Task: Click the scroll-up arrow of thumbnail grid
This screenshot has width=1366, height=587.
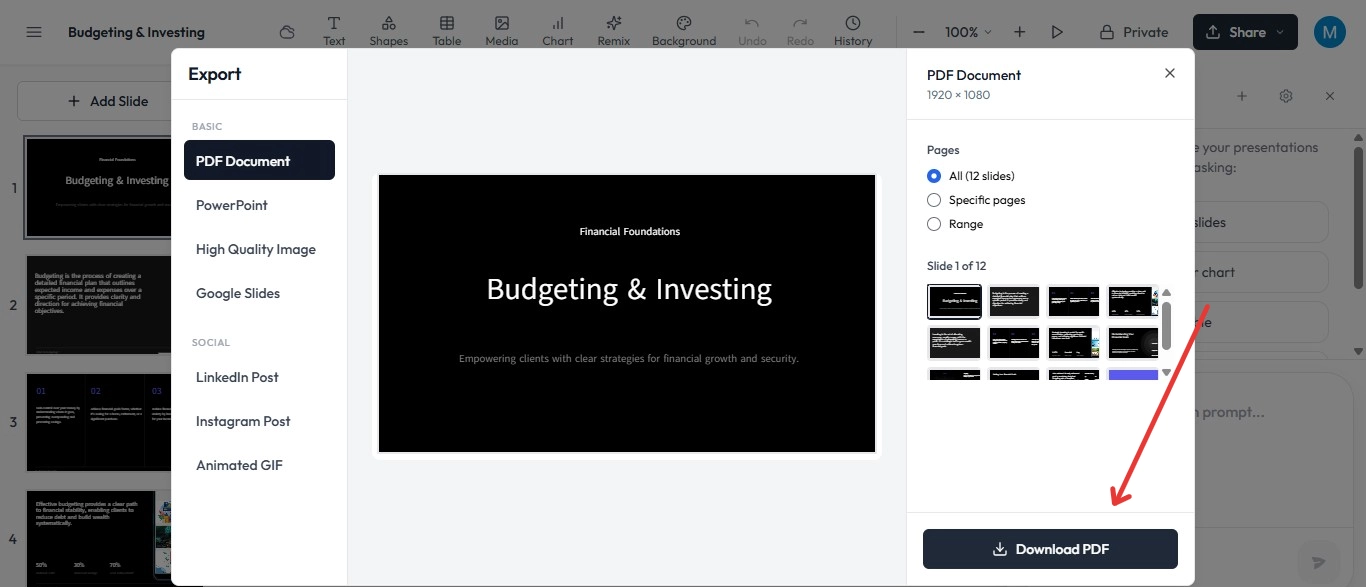Action: click(x=1166, y=292)
